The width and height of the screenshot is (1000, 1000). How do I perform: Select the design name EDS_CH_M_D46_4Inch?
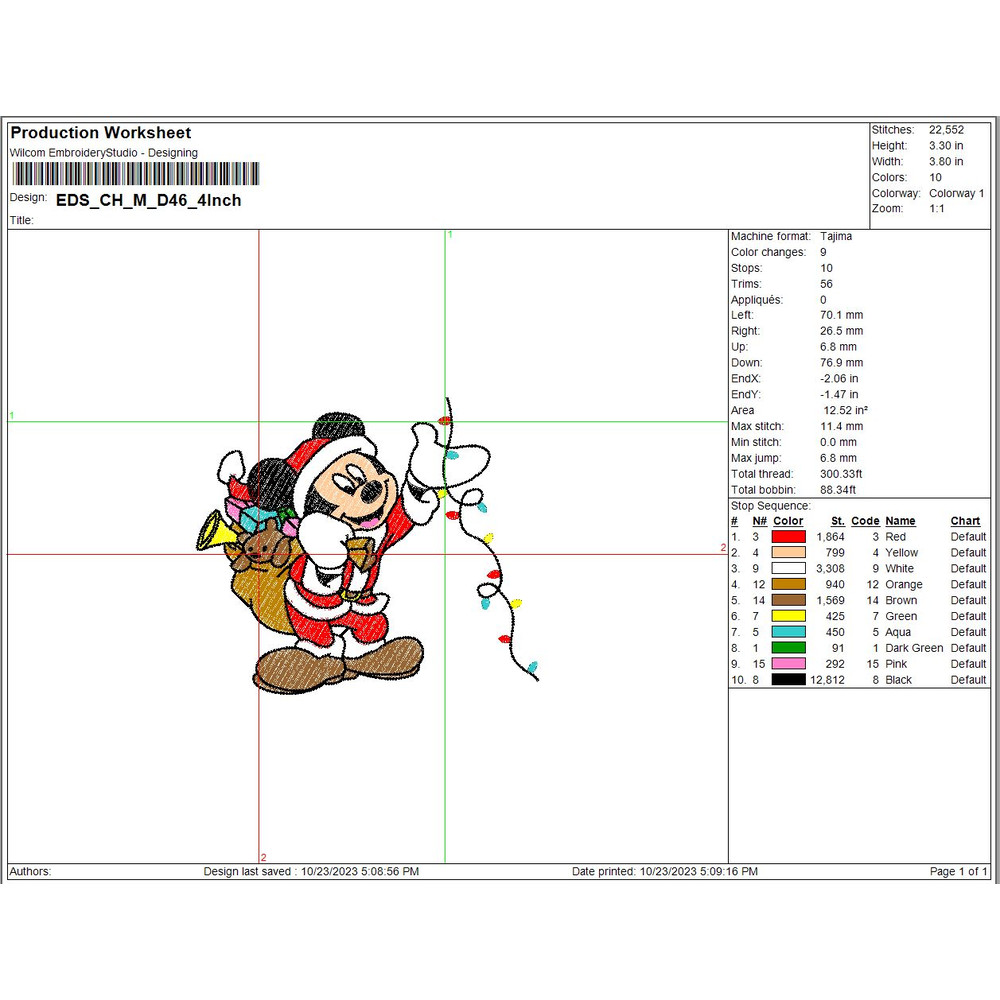[x=148, y=200]
